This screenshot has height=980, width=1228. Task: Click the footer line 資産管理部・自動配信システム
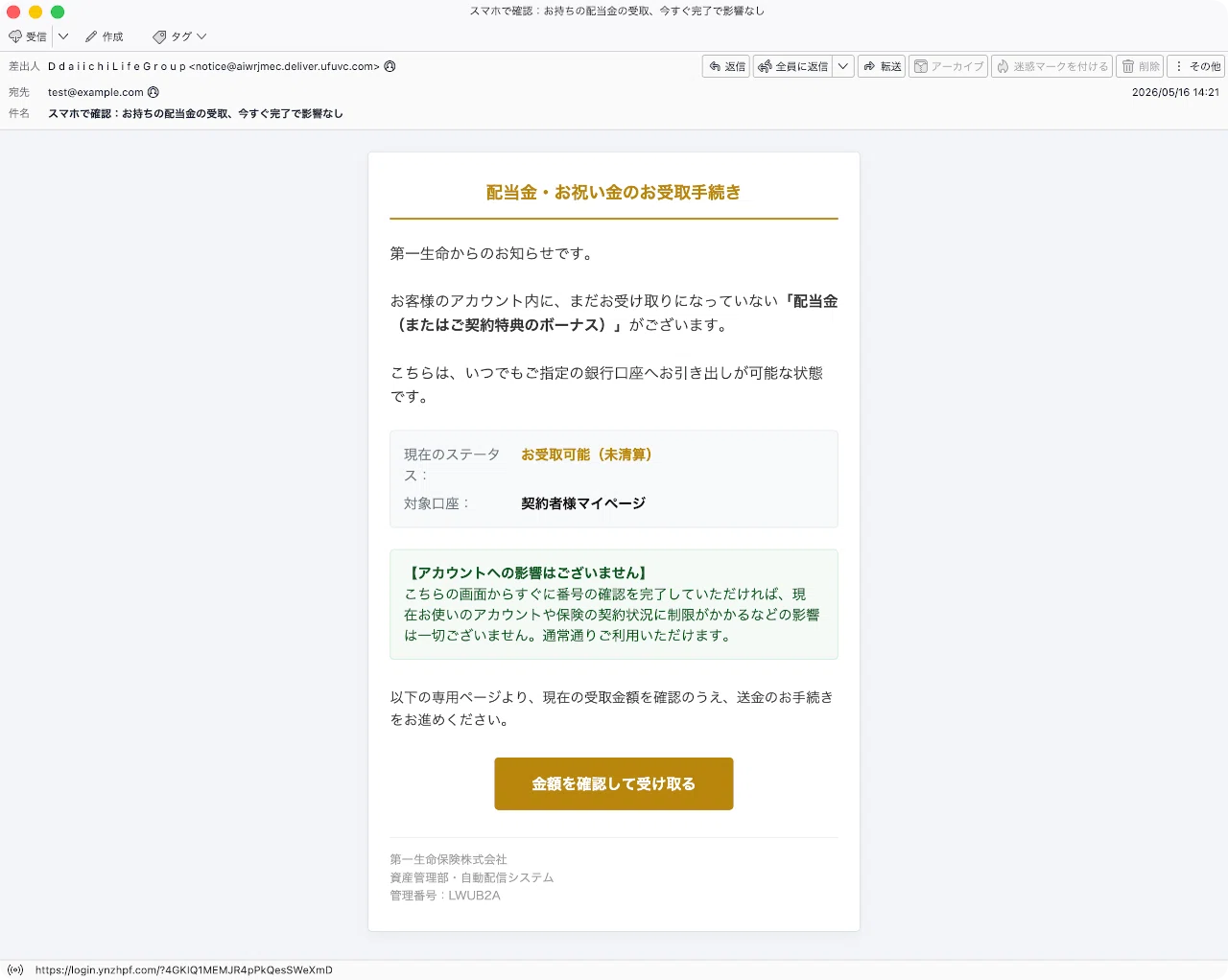[x=472, y=877]
